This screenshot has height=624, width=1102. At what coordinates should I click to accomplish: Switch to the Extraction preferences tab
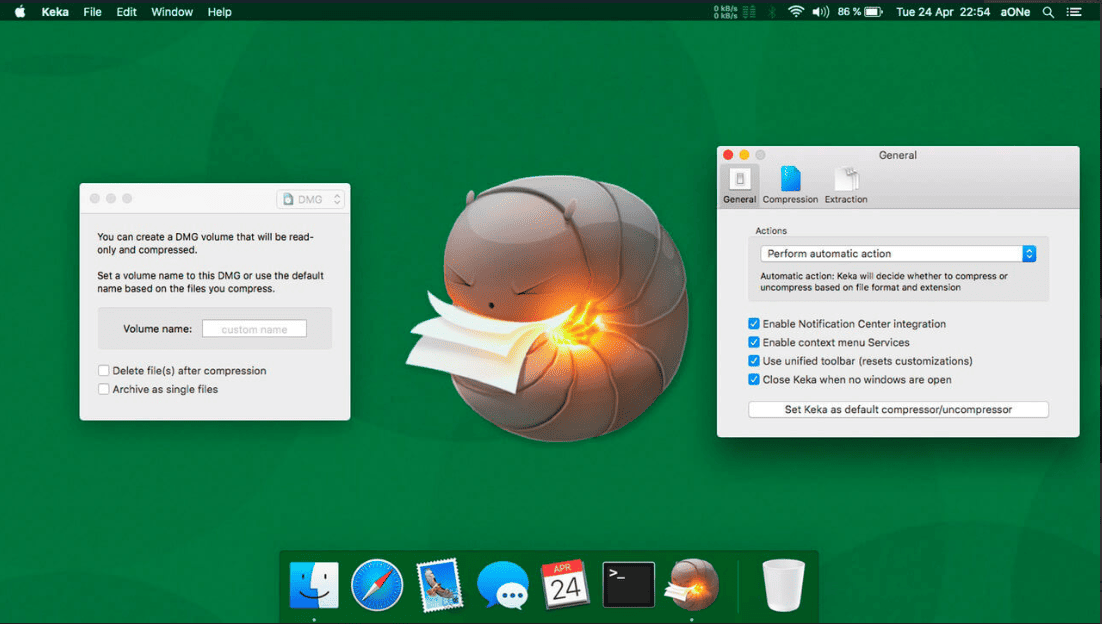pos(845,186)
